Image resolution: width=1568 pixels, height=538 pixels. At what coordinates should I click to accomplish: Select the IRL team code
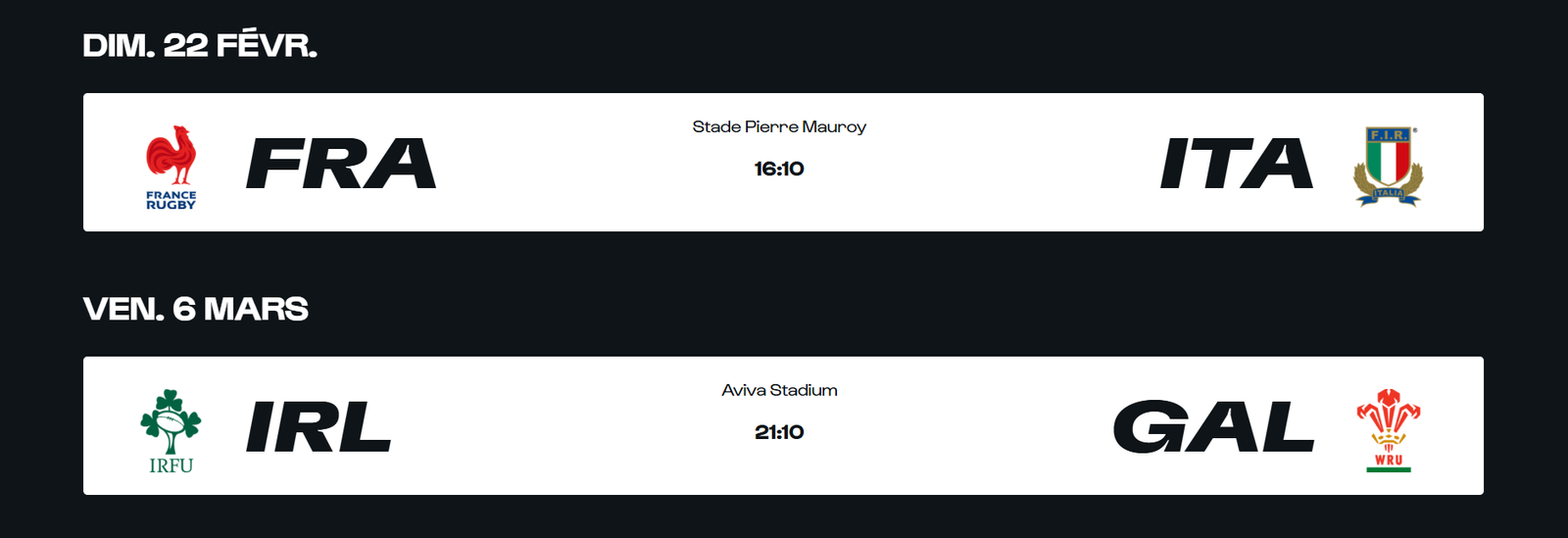click(318, 427)
